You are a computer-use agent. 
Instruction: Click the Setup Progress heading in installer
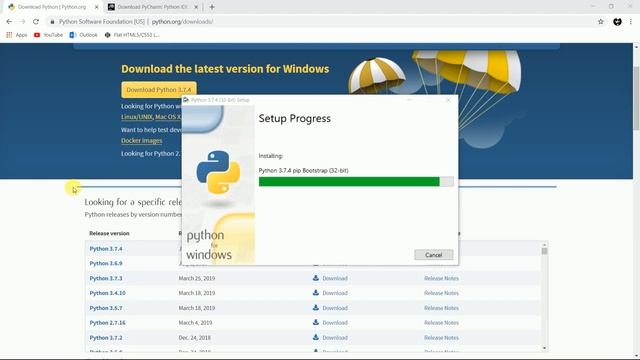pos(295,119)
